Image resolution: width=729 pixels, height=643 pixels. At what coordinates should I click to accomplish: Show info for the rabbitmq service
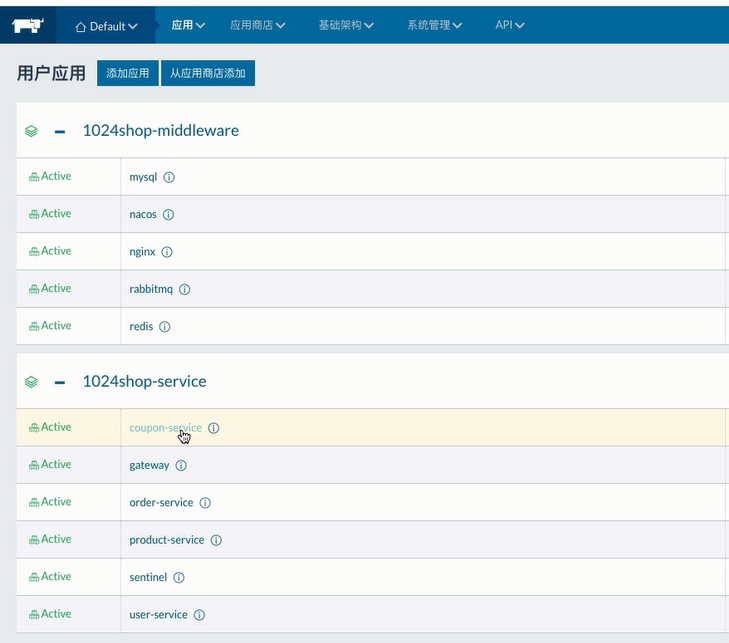pos(185,289)
